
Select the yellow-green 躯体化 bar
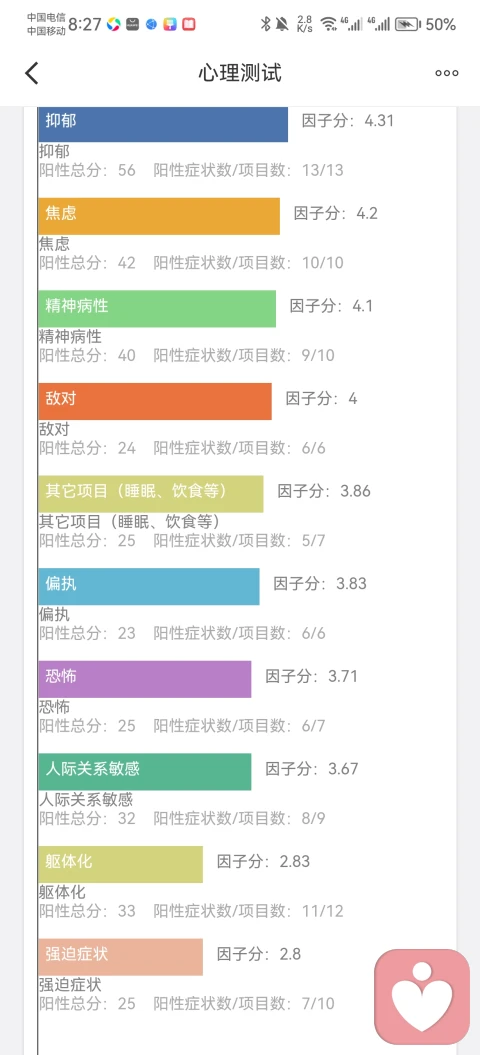pyautogui.click(x=121, y=864)
